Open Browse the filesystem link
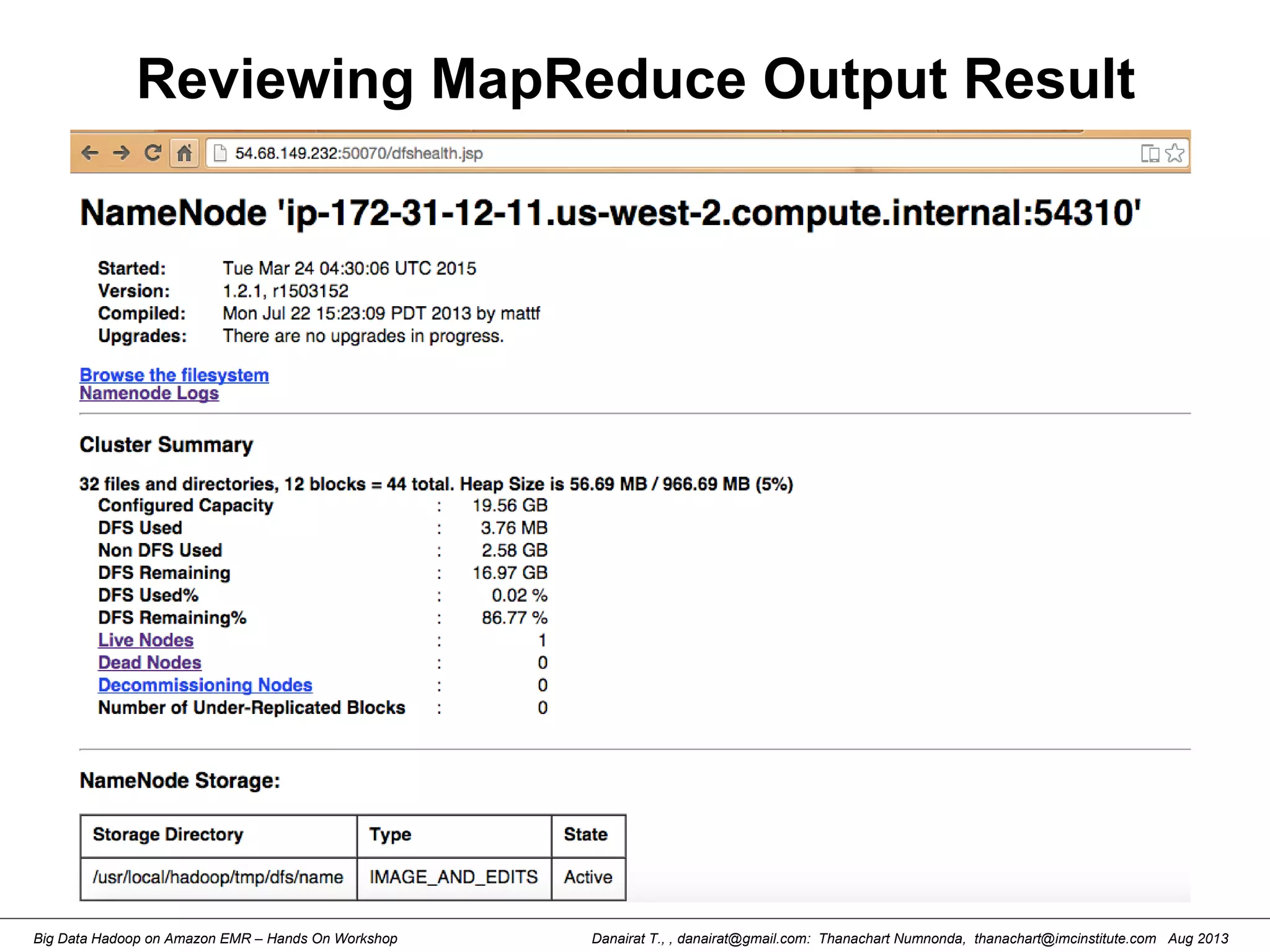 pyautogui.click(x=174, y=375)
